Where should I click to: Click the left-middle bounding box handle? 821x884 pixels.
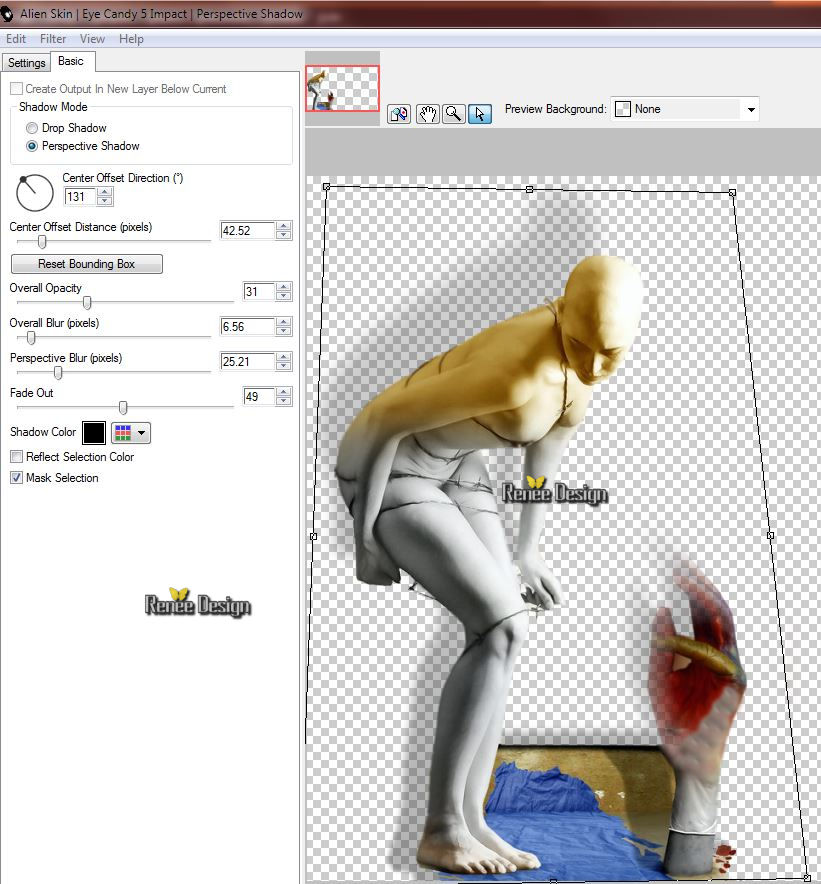[314, 536]
